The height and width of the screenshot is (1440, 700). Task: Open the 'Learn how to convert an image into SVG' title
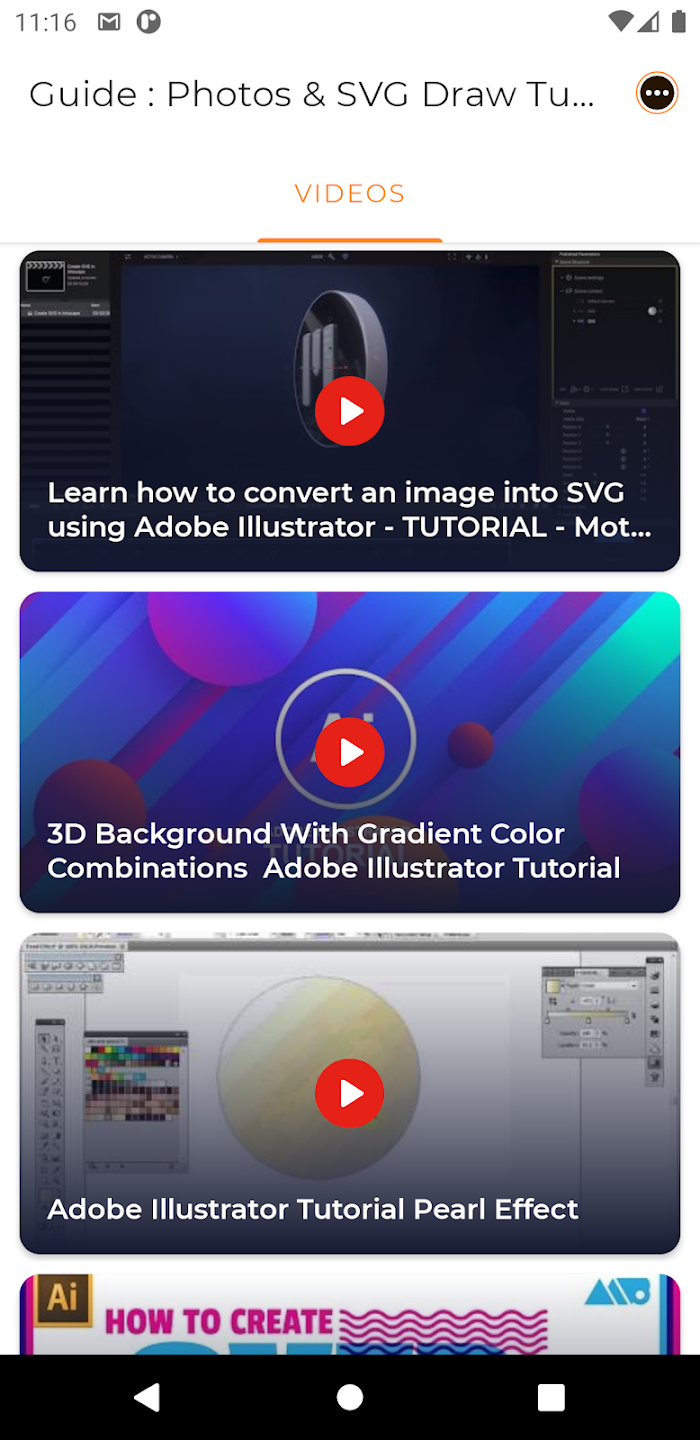(350, 509)
